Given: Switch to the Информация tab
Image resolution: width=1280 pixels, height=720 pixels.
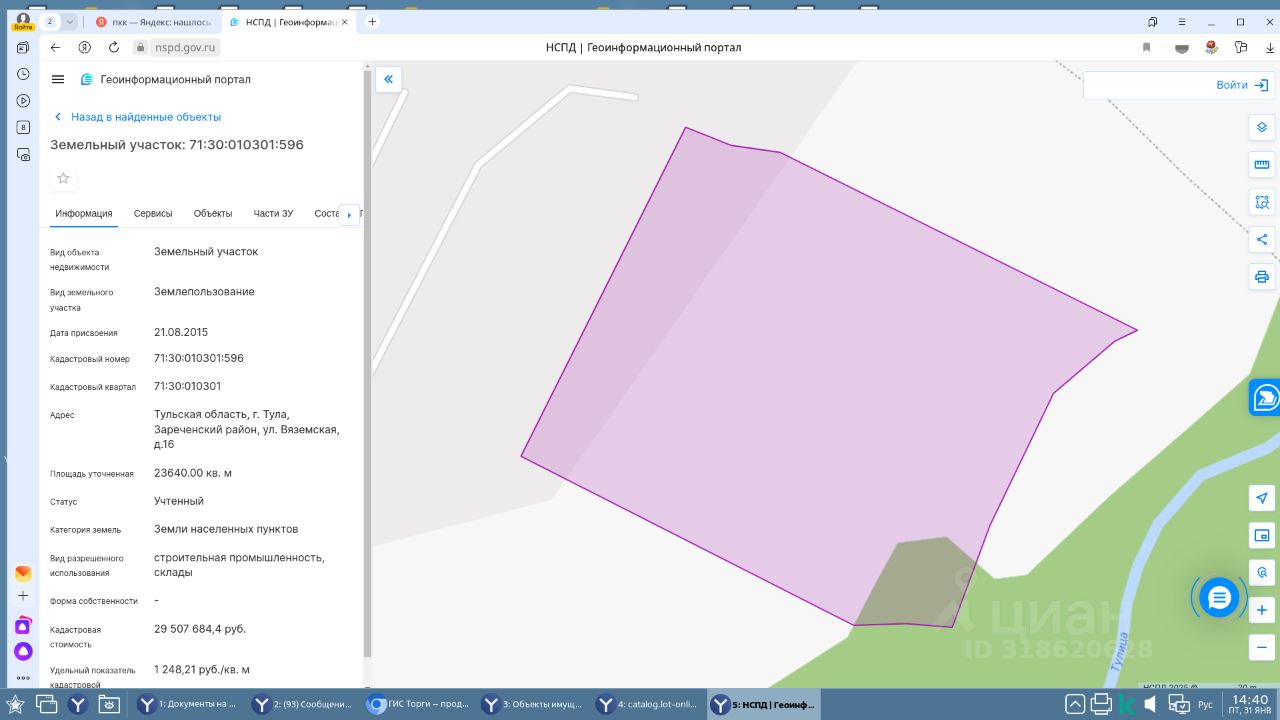Looking at the screenshot, I should click(84, 214).
